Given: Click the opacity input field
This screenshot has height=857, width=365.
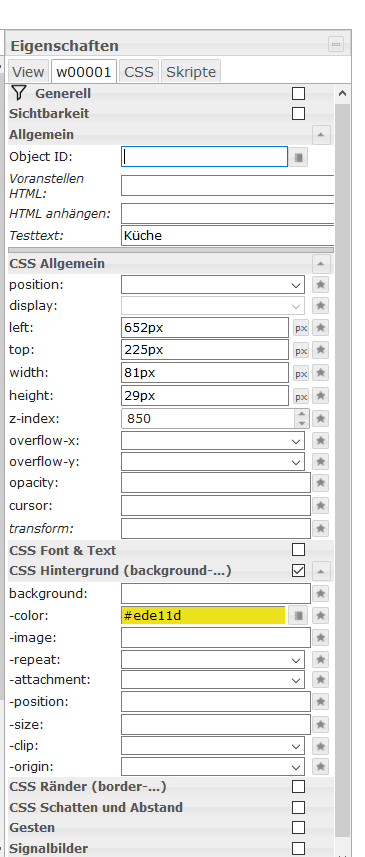Looking at the screenshot, I should click(216, 483).
